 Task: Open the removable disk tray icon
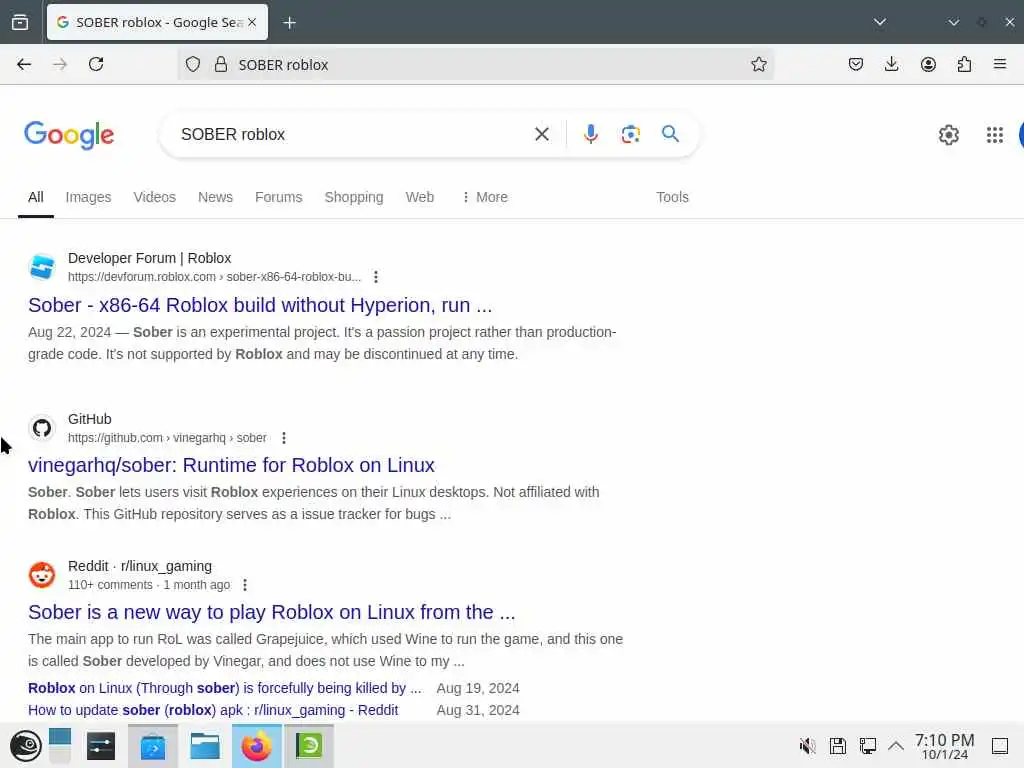(838, 746)
